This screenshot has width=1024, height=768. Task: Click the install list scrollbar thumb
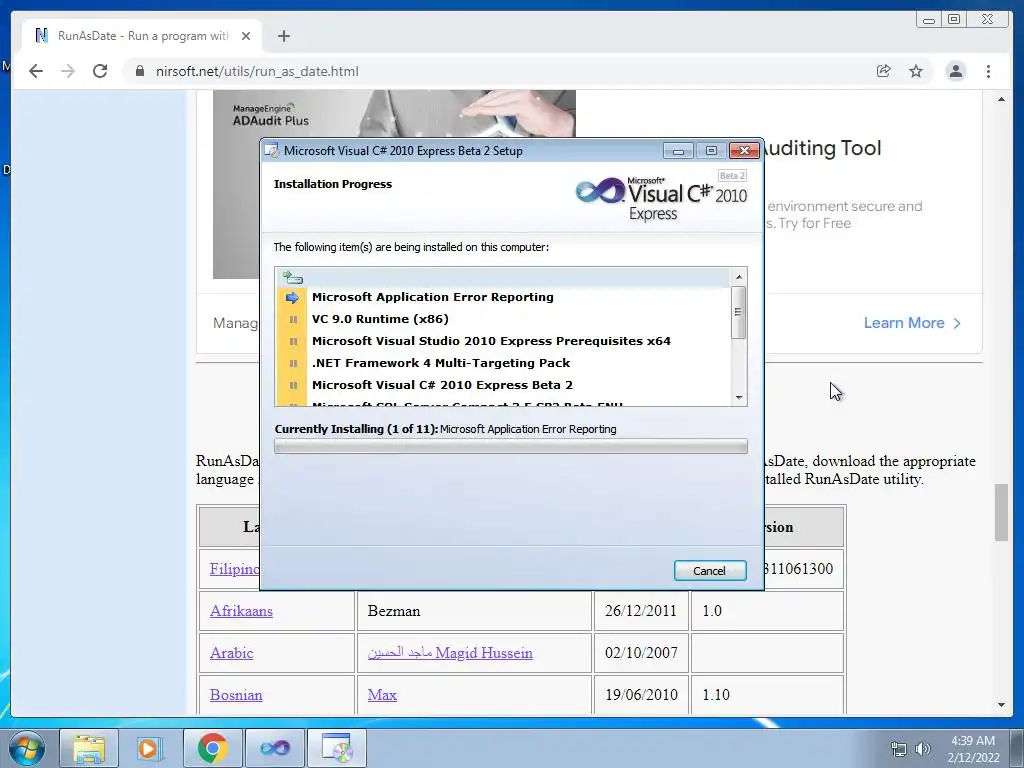click(x=739, y=312)
